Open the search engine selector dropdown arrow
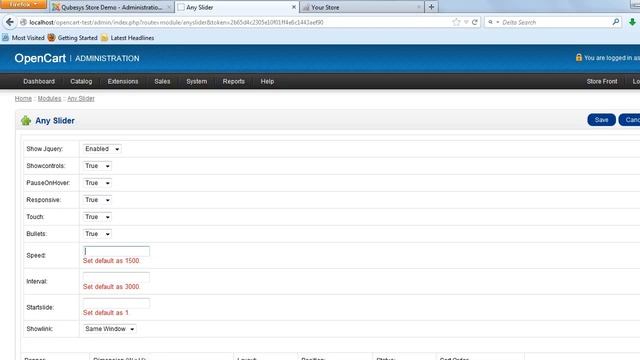Screen dimensions: 640x360 [498, 22]
